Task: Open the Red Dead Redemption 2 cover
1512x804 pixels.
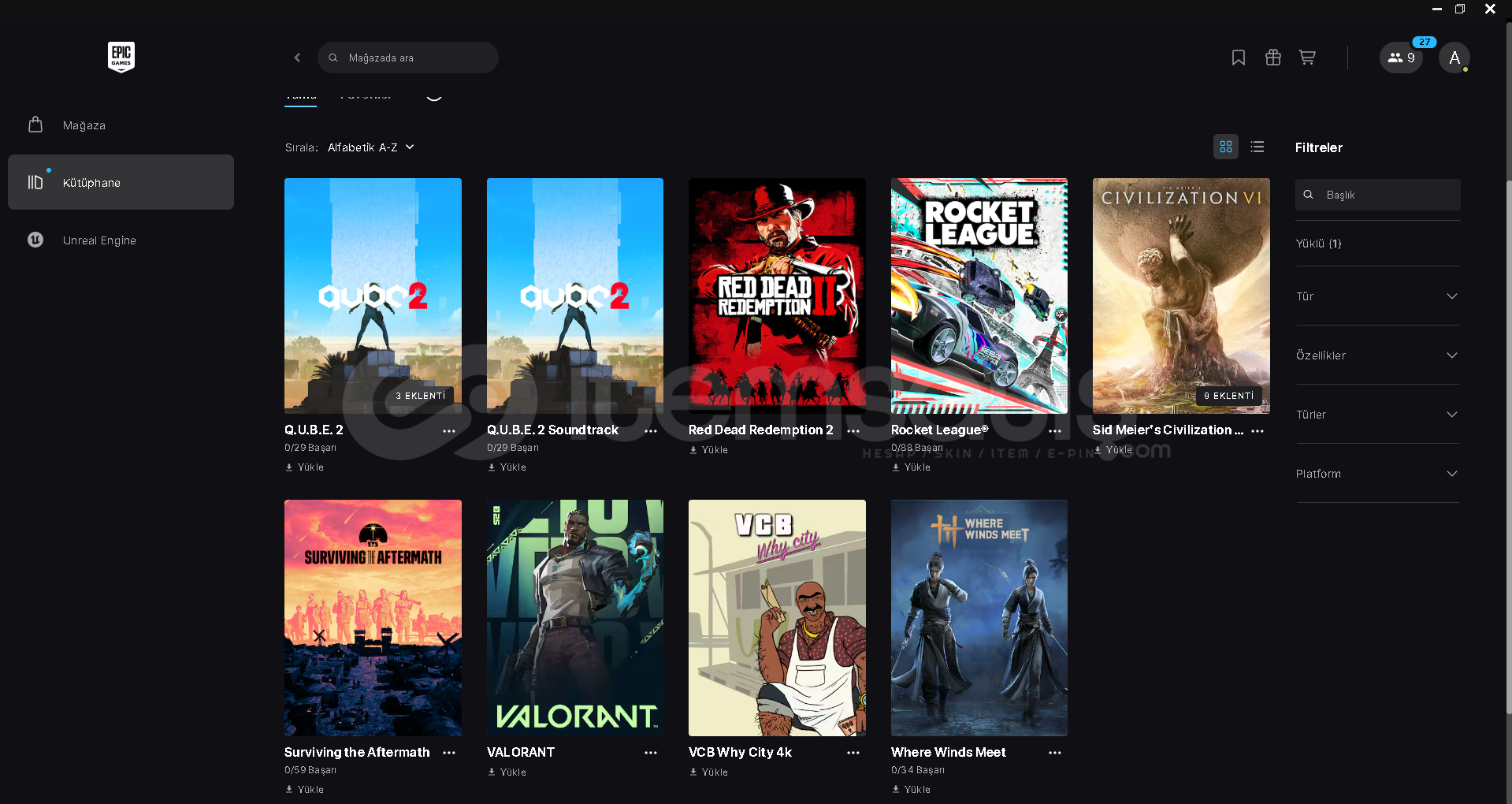Action: [x=777, y=296]
